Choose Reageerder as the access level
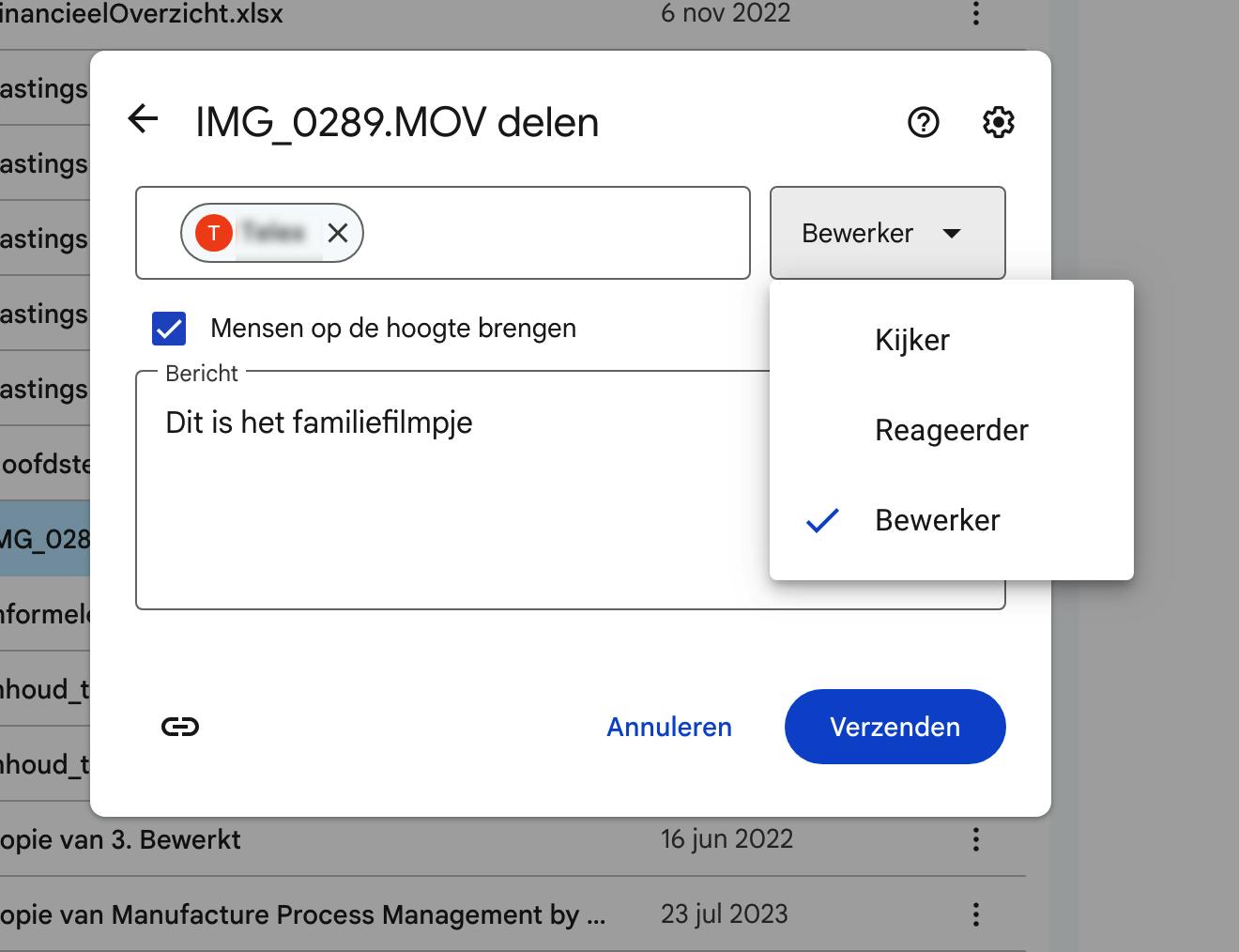Screen dimensions: 1239x952 (x=951, y=430)
